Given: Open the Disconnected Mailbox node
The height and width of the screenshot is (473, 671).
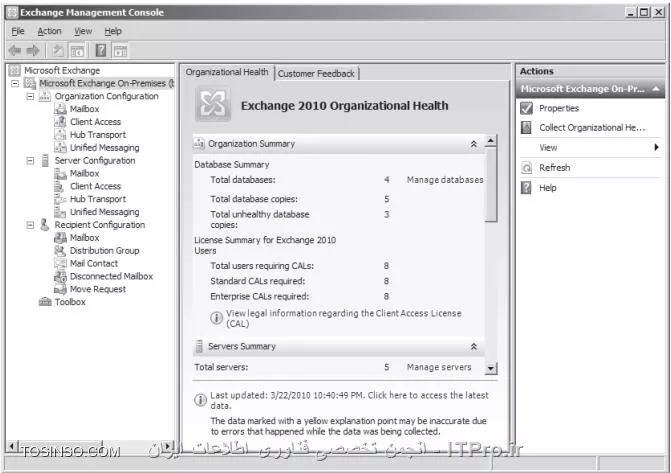Looking at the screenshot, I should [111, 276].
